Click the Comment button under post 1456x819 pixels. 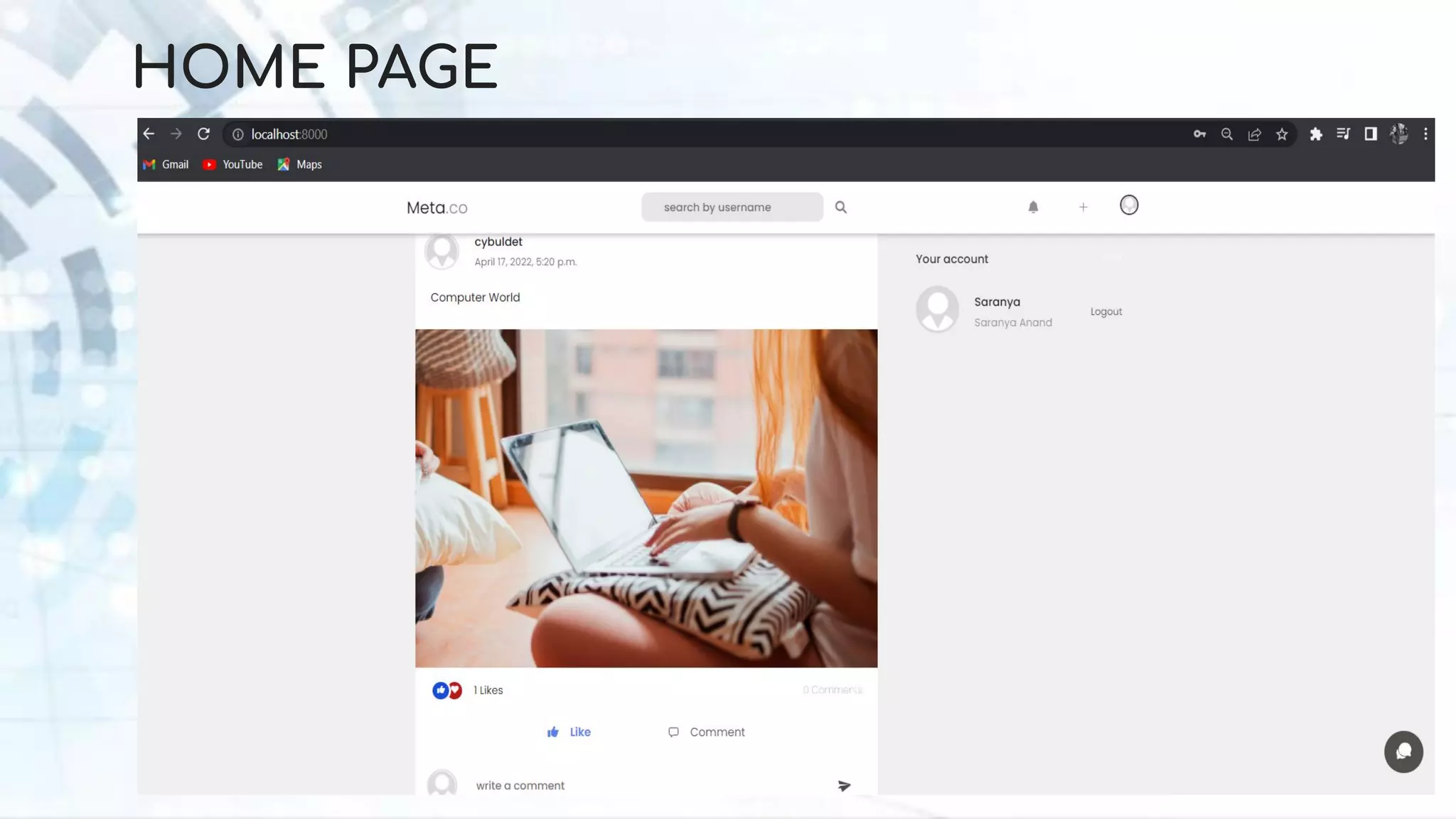pyautogui.click(x=707, y=732)
